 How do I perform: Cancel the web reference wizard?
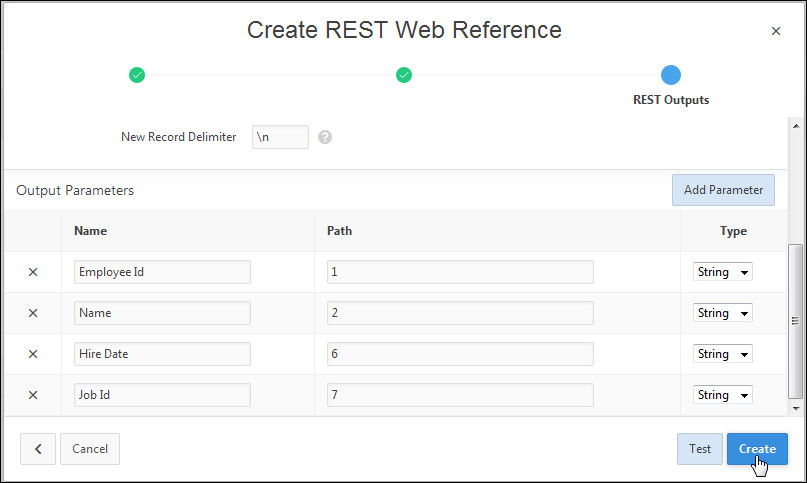(90, 449)
